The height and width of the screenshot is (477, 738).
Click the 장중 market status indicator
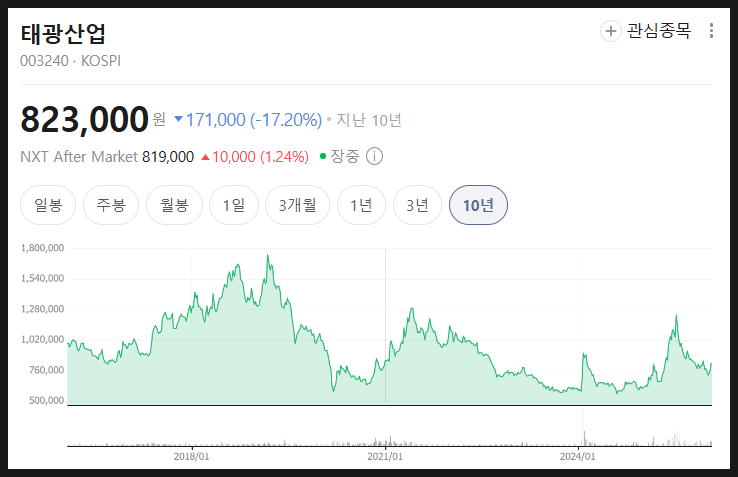tap(339, 156)
